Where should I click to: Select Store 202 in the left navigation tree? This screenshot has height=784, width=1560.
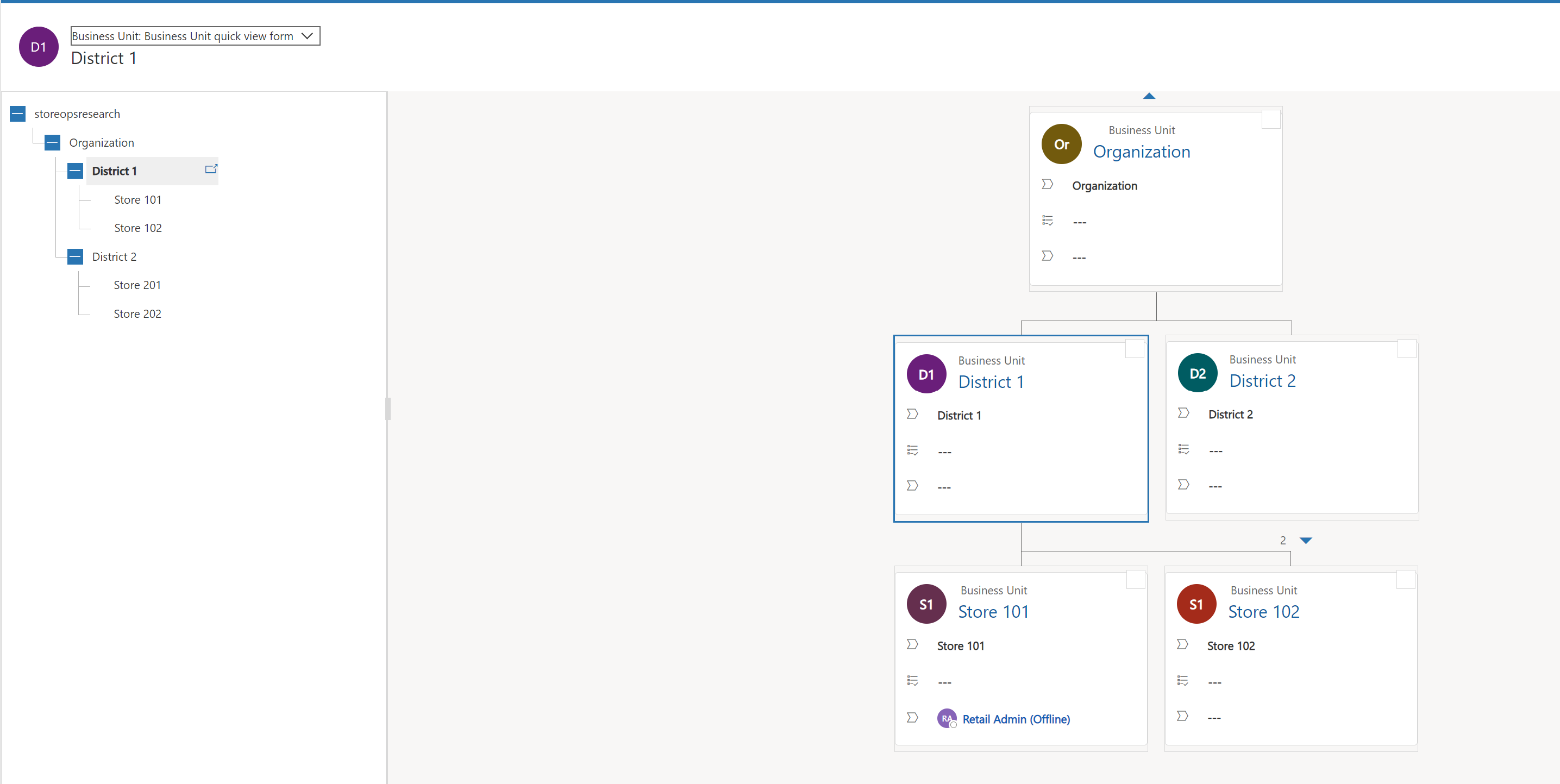[x=137, y=313]
